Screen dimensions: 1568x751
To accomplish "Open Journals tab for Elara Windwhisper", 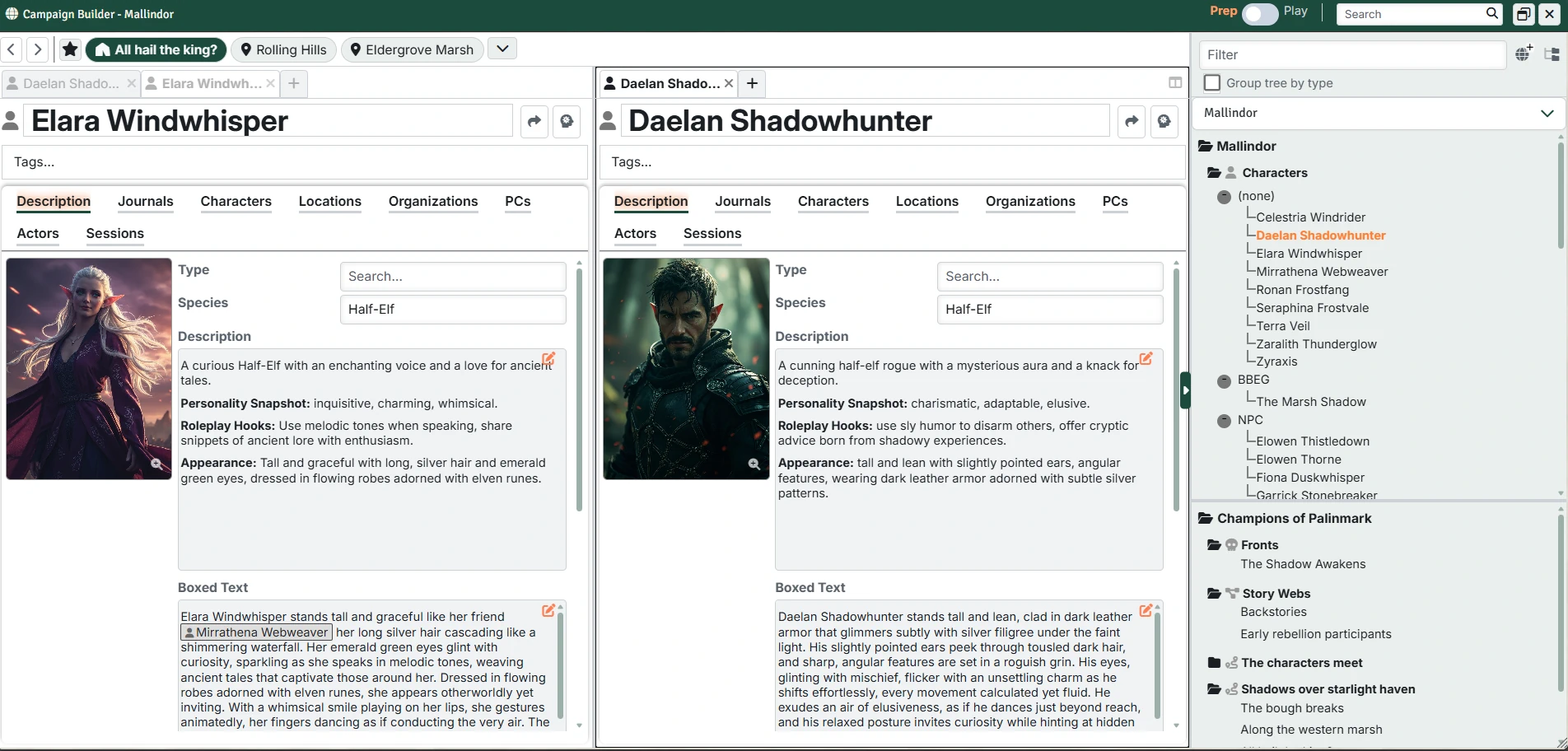I will (x=145, y=202).
